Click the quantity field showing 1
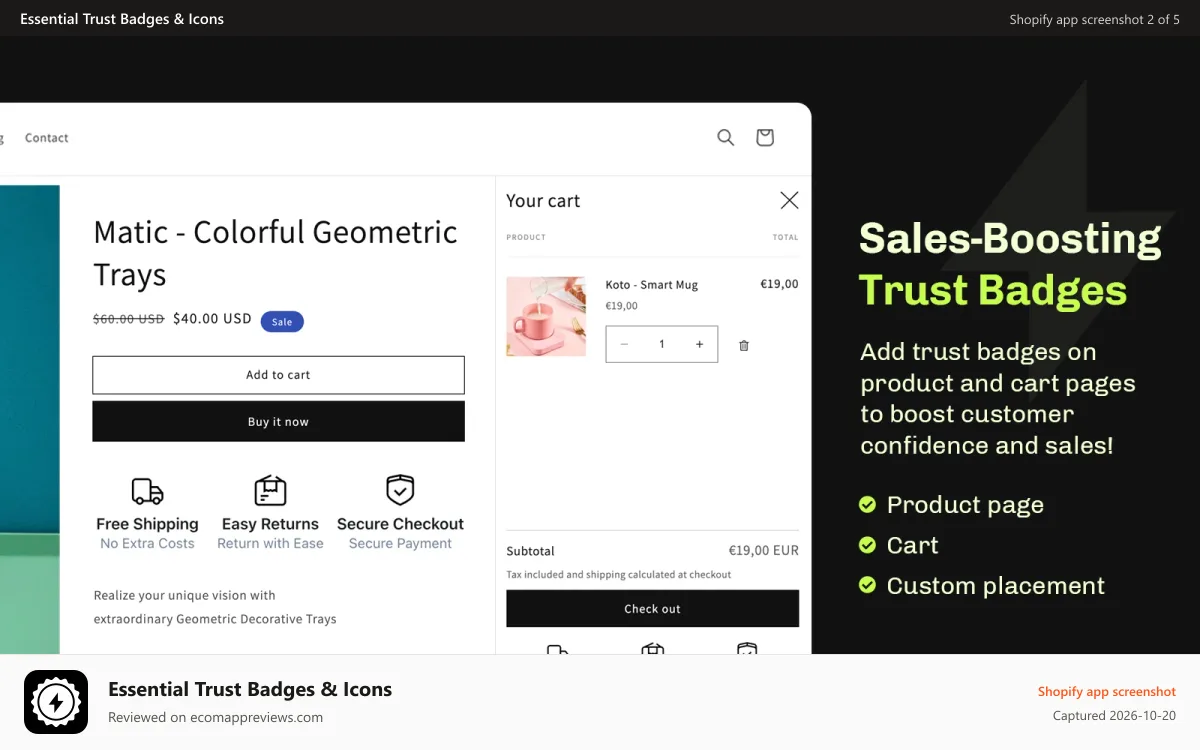The height and width of the screenshot is (750, 1200). coord(661,344)
